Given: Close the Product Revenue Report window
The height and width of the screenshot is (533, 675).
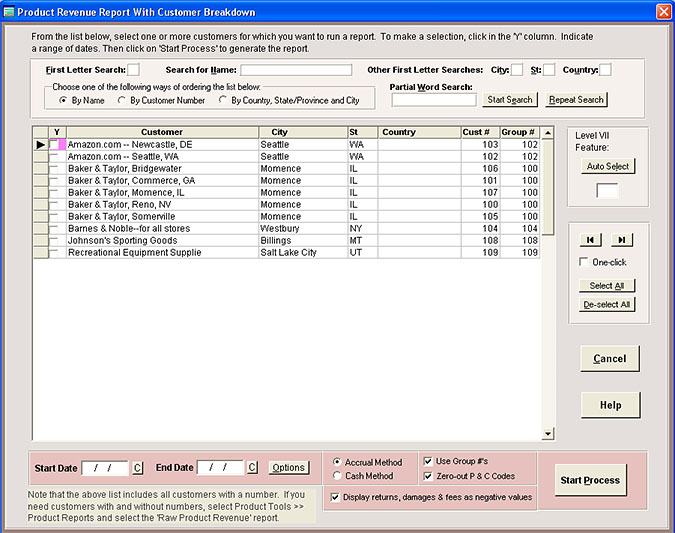Looking at the screenshot, I should point(662,11).
